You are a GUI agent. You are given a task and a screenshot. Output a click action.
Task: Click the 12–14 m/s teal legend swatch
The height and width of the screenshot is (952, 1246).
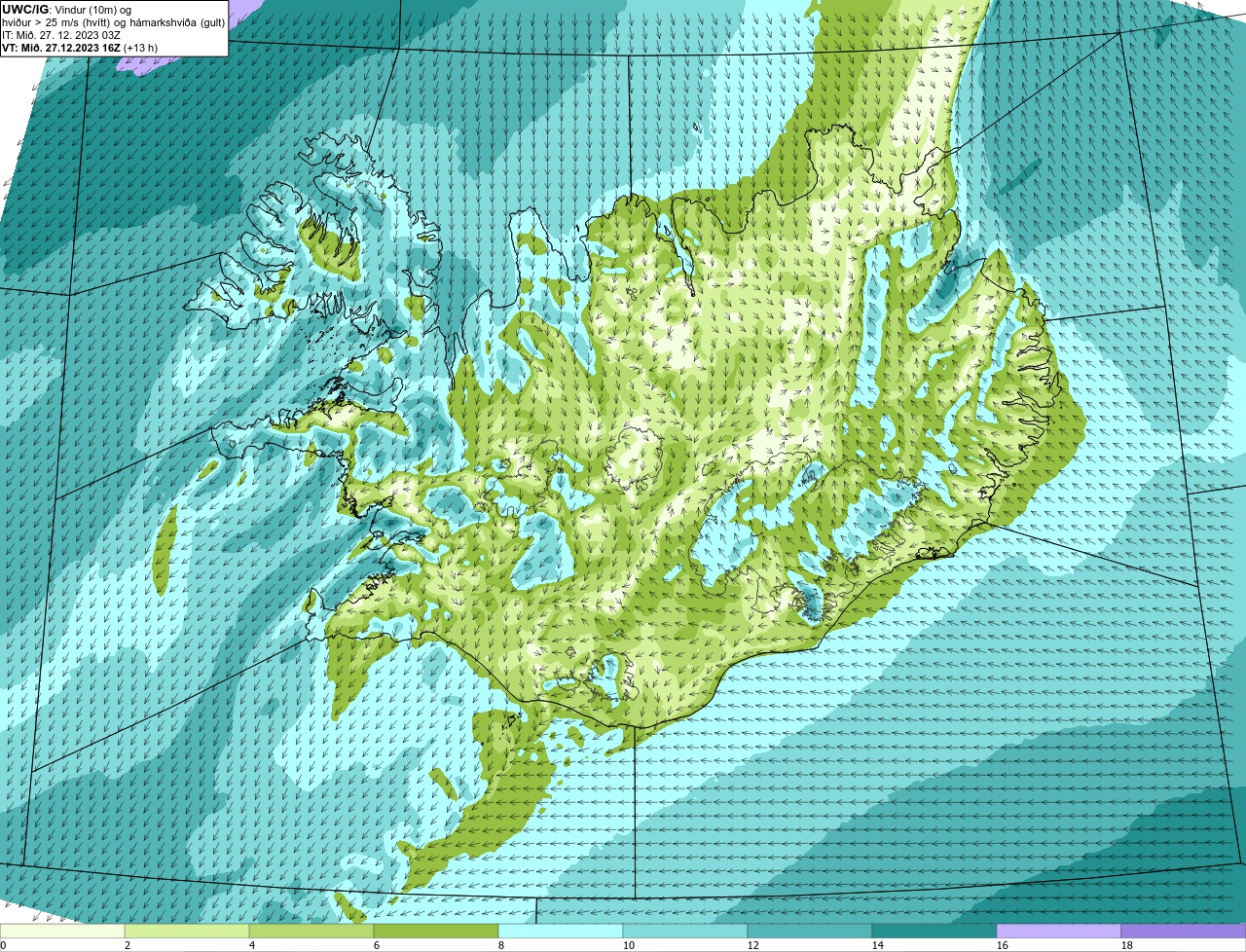(811, 932)
